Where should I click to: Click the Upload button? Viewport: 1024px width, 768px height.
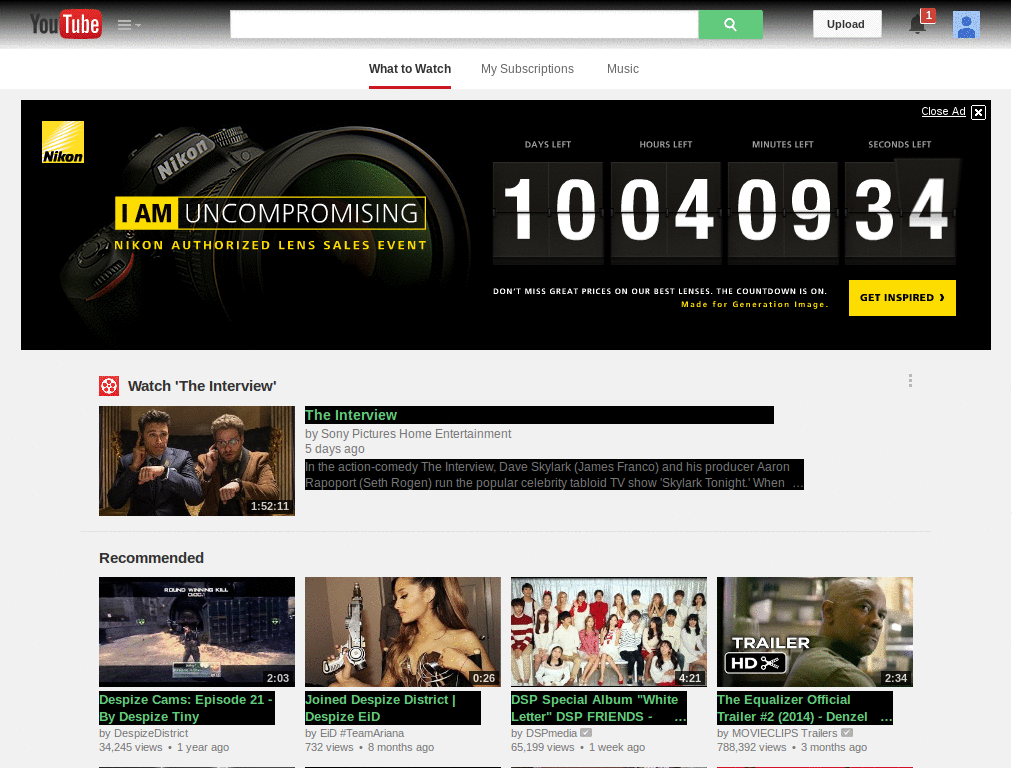click(x=846, y=24)
